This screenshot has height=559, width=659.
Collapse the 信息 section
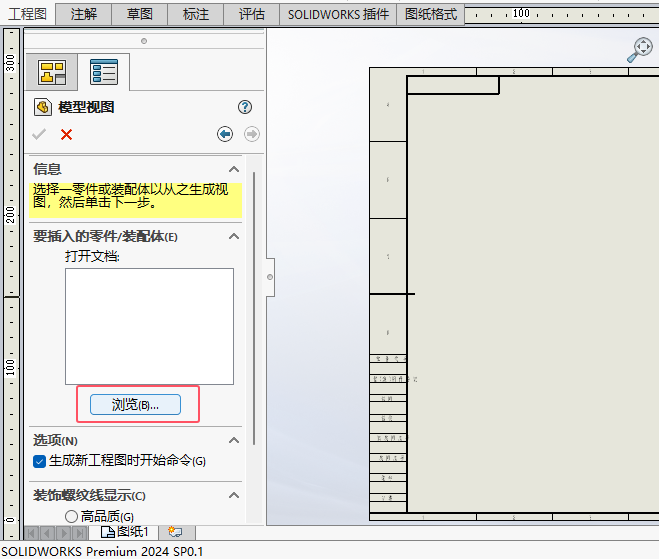tap(234, 169)
